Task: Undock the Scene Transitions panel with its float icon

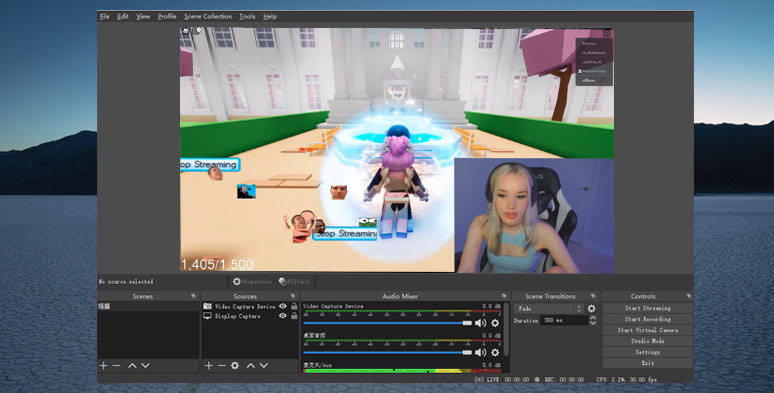Action: tap(593, 296)
